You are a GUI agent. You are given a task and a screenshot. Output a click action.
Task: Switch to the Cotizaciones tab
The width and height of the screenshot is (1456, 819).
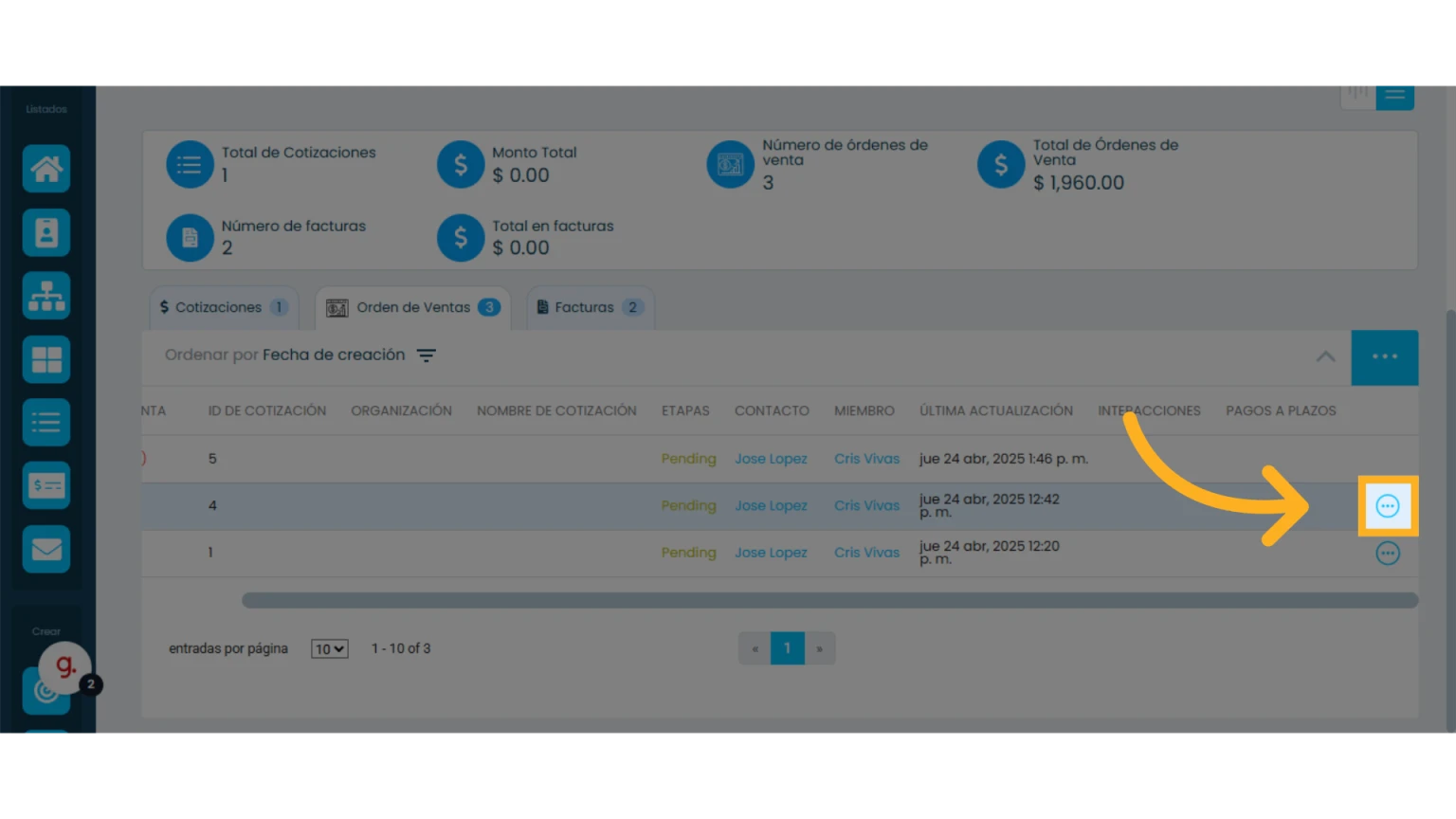(x=224, y=307)
